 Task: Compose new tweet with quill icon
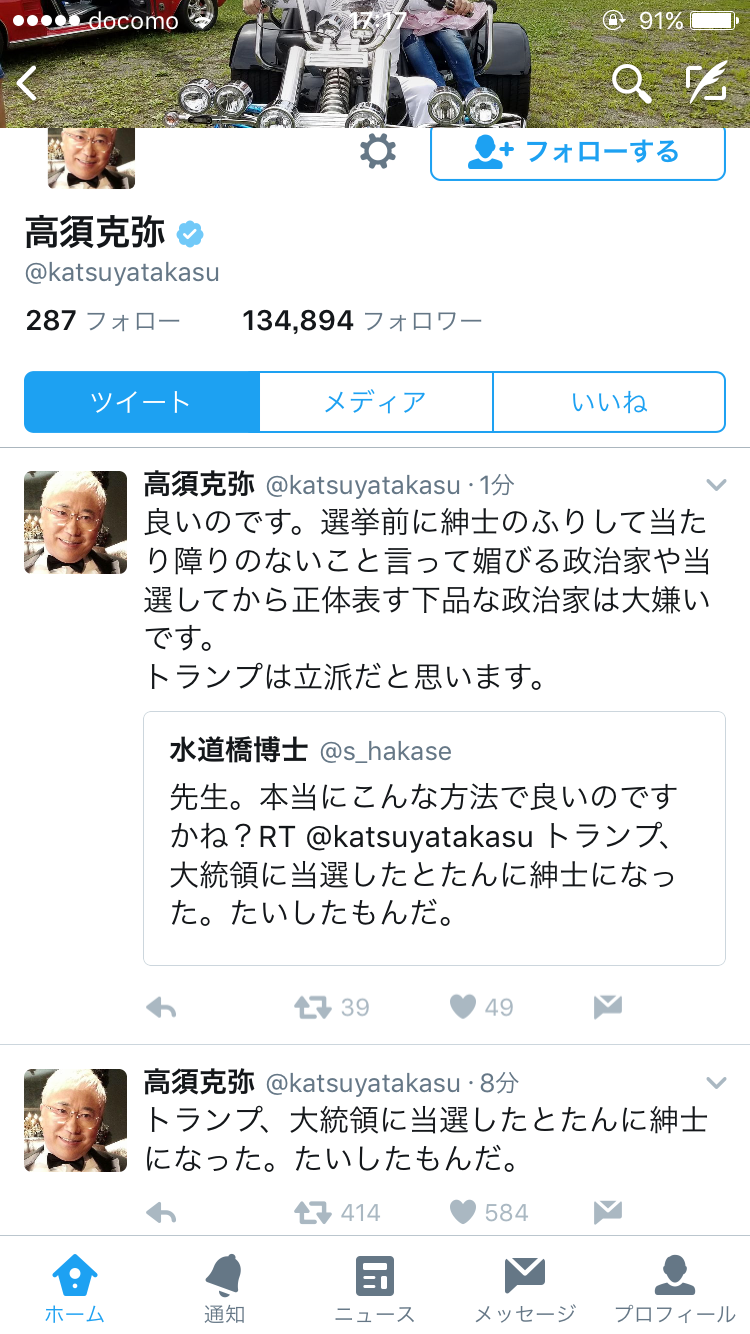coord(706,84)
